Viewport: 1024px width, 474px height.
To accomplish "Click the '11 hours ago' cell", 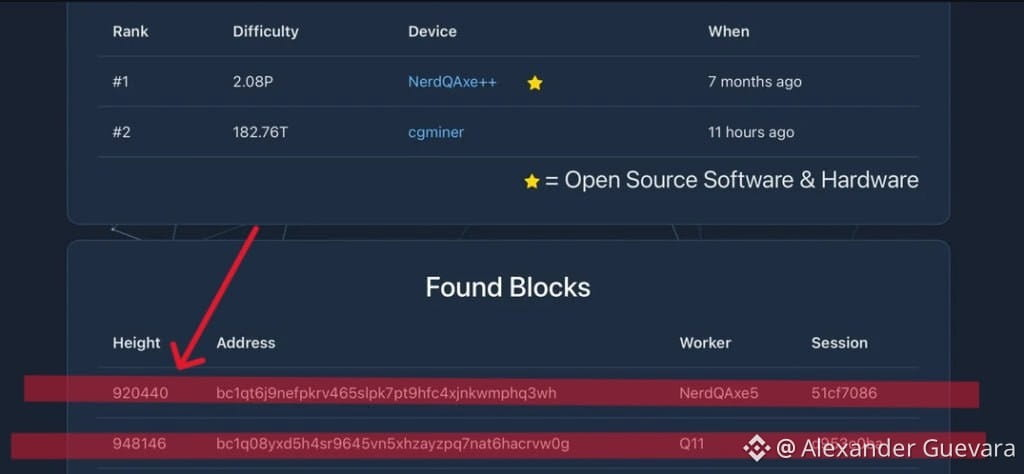I will pos(751,133).
